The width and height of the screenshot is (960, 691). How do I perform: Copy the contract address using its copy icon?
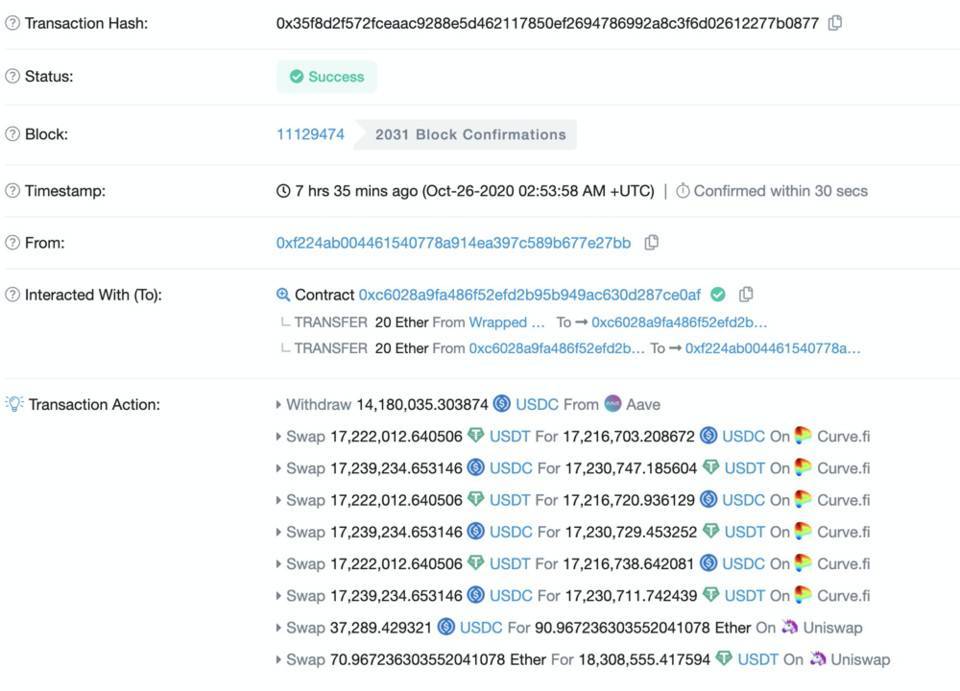coord(746,295)
